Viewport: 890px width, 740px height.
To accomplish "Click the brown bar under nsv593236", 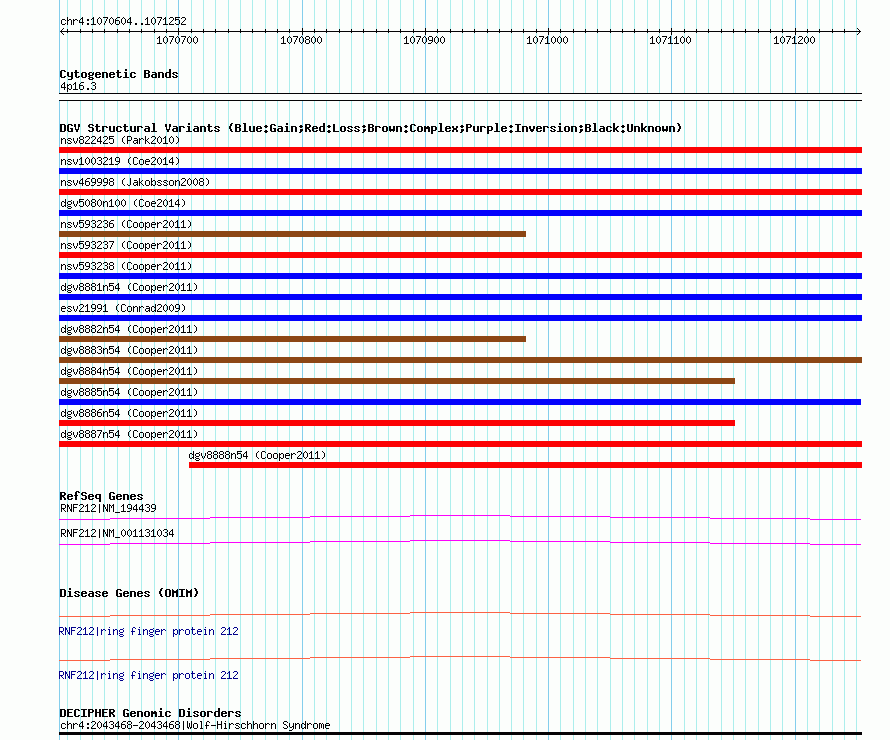I will tap(292, 234).
